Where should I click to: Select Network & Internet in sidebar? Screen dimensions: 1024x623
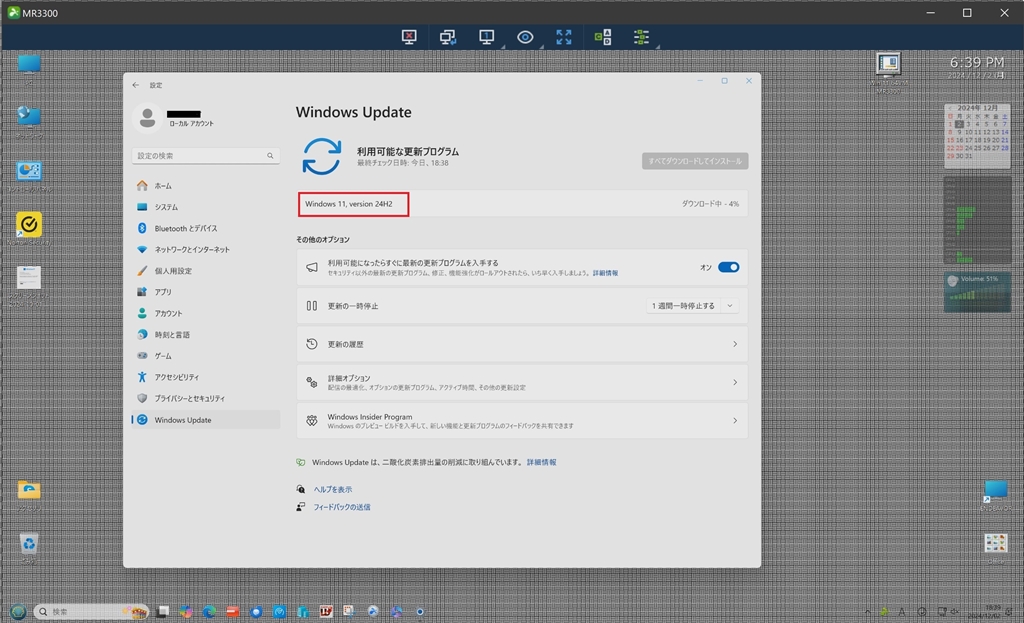pyautogui.click(x=206, y=249)
